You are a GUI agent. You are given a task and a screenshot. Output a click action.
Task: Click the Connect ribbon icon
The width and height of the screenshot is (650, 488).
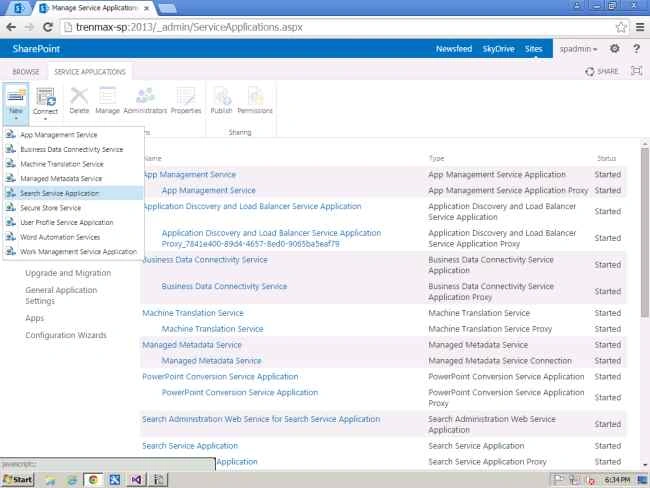[45, 97]
